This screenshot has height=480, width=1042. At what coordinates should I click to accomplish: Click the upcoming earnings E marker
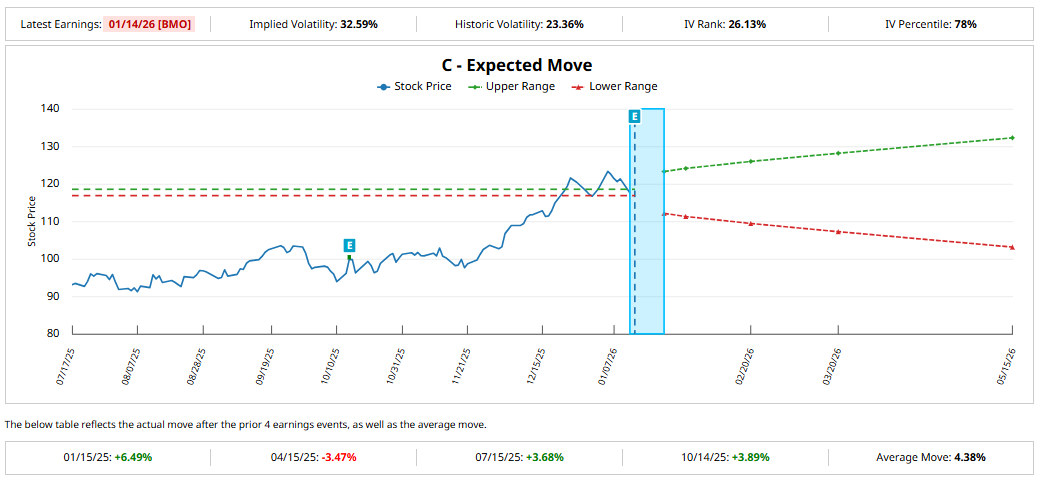(x=634, y=116)
